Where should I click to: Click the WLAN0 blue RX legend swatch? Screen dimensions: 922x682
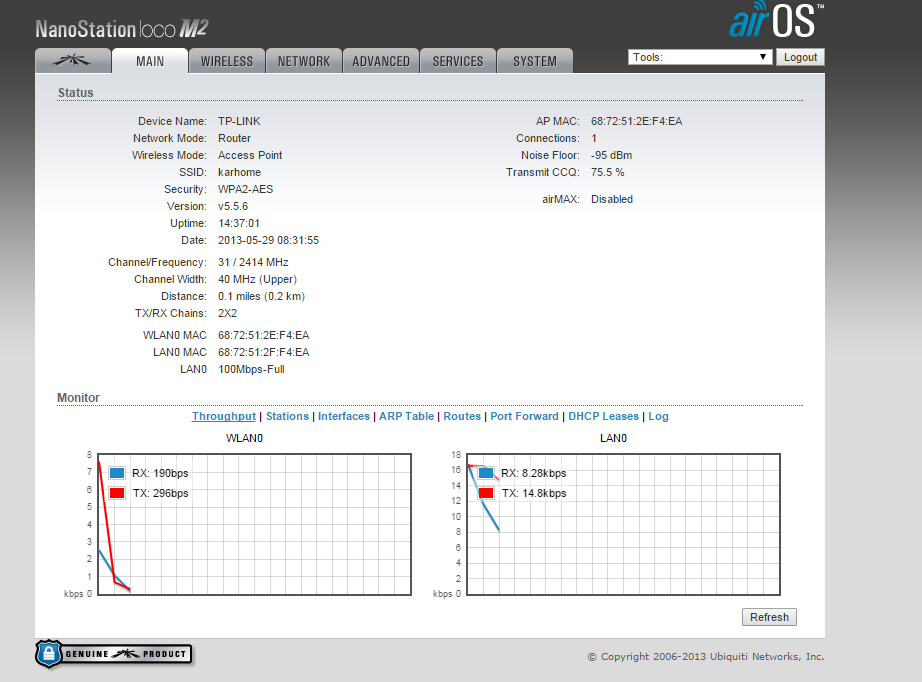(117, 473)
